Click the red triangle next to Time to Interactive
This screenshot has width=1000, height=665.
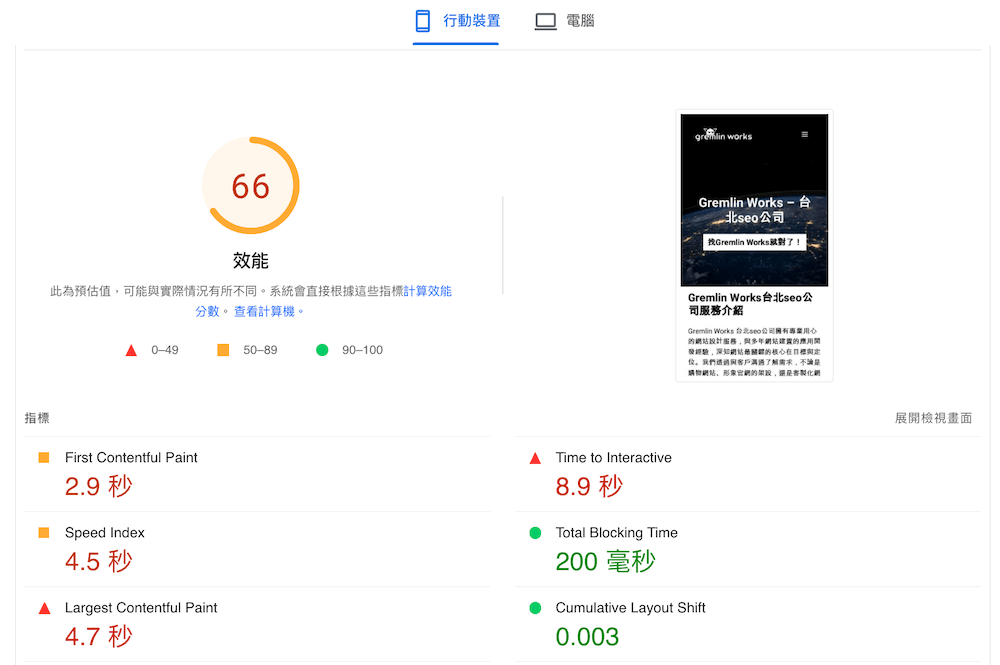(535, 458)
